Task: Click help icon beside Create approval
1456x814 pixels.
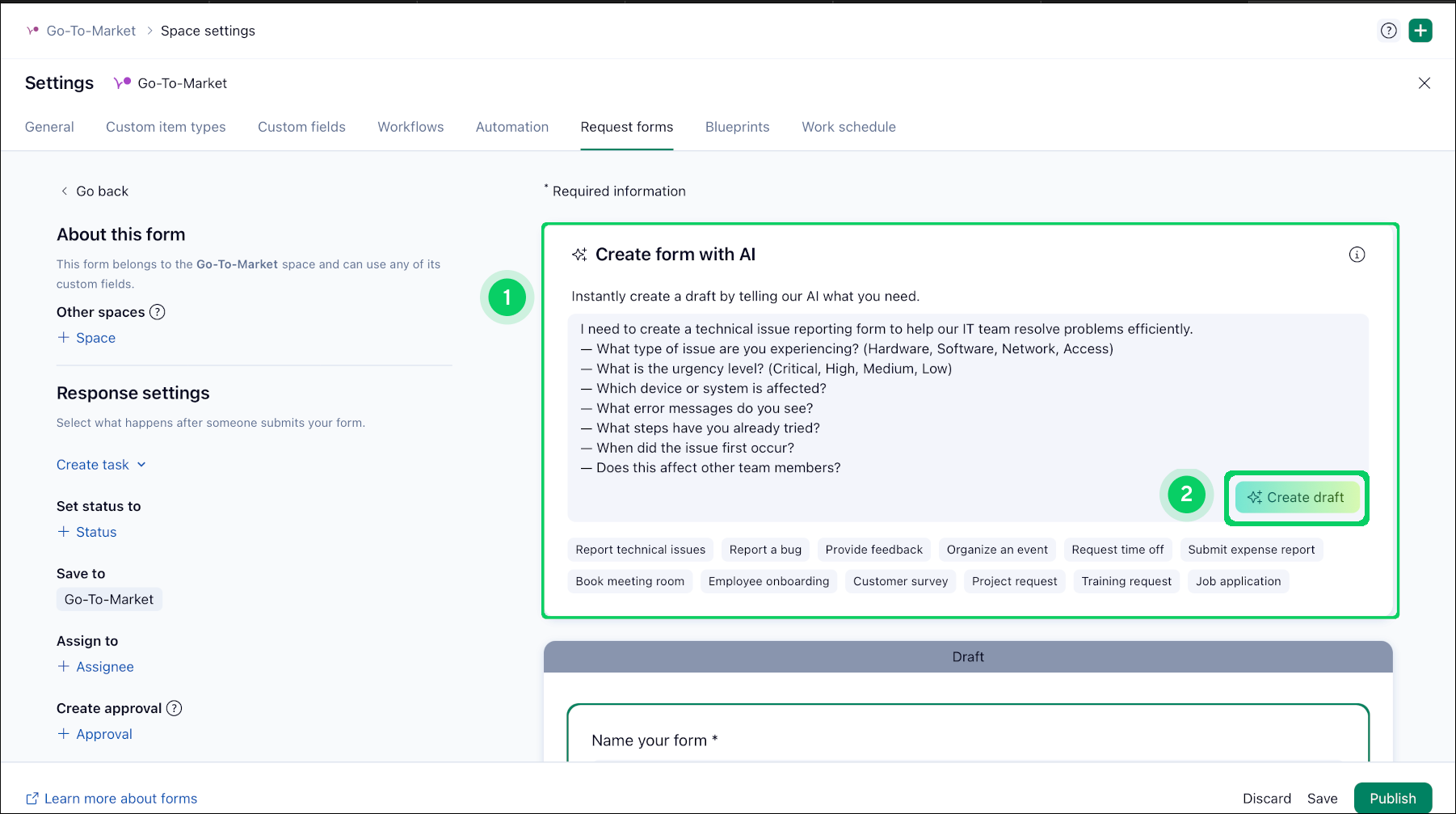Action: 175,708
